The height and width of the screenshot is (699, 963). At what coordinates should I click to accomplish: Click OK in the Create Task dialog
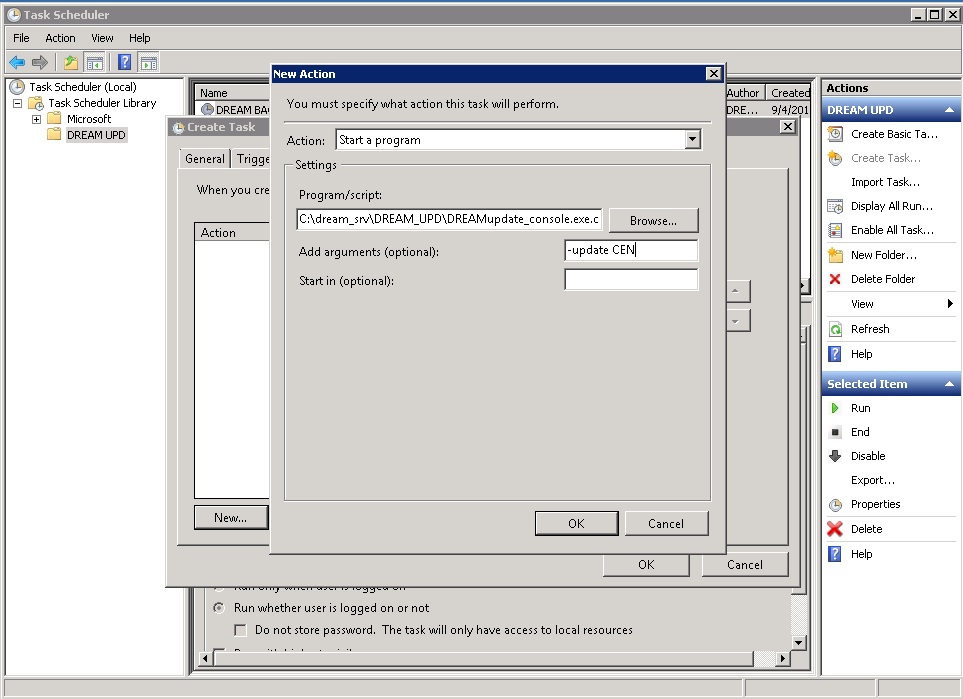coord(646,564)
